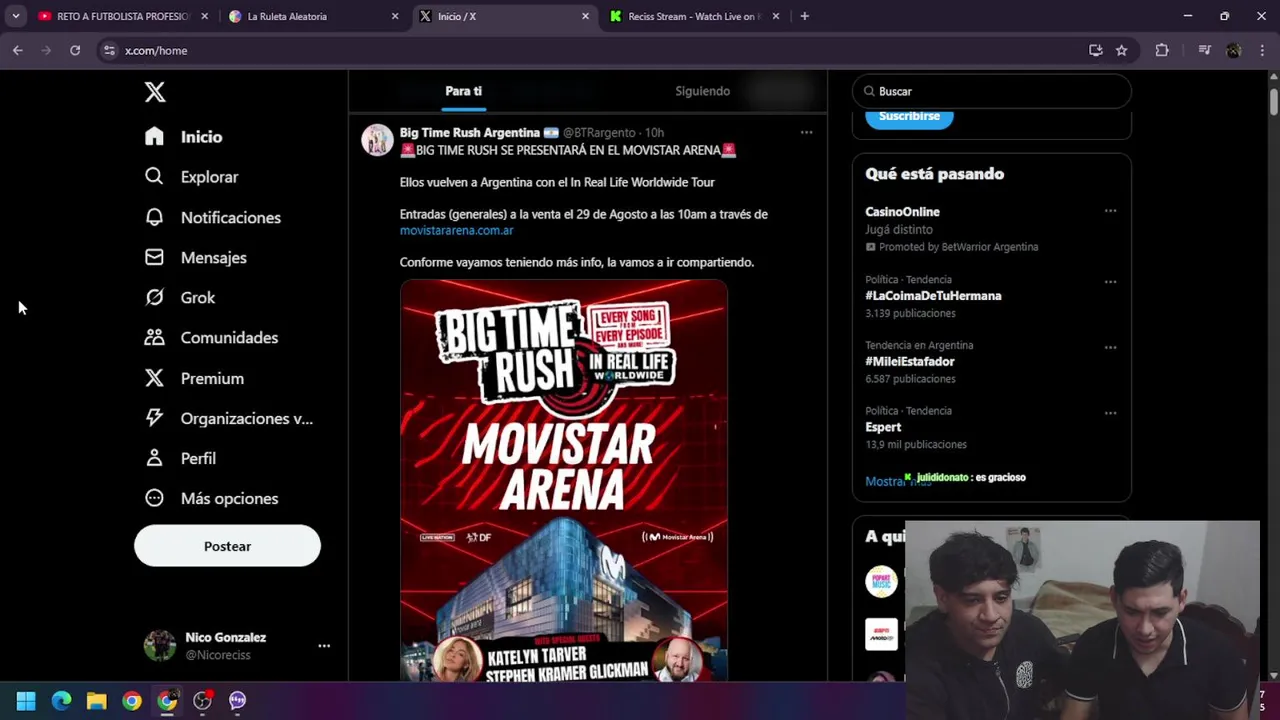Open Mensajes in the sidebar
Viewport: 1280px width, 720px height.
click(x=195, y=257)
